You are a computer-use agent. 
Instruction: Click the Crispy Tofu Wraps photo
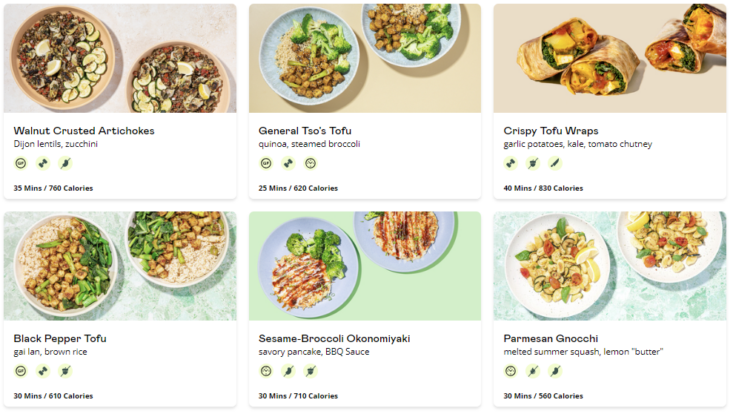(609, 58)
